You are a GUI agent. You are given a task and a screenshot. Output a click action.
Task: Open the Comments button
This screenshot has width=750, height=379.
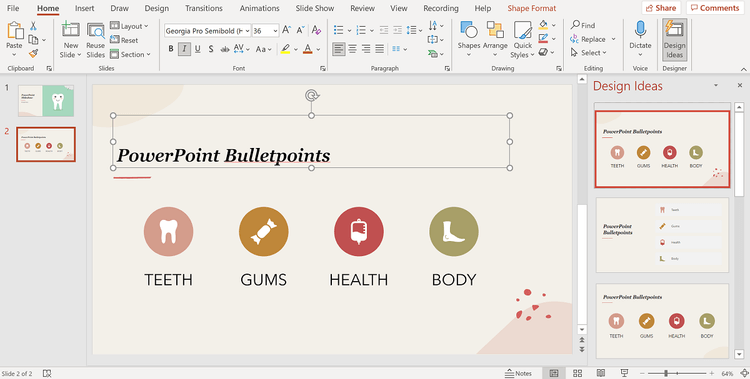715,8
